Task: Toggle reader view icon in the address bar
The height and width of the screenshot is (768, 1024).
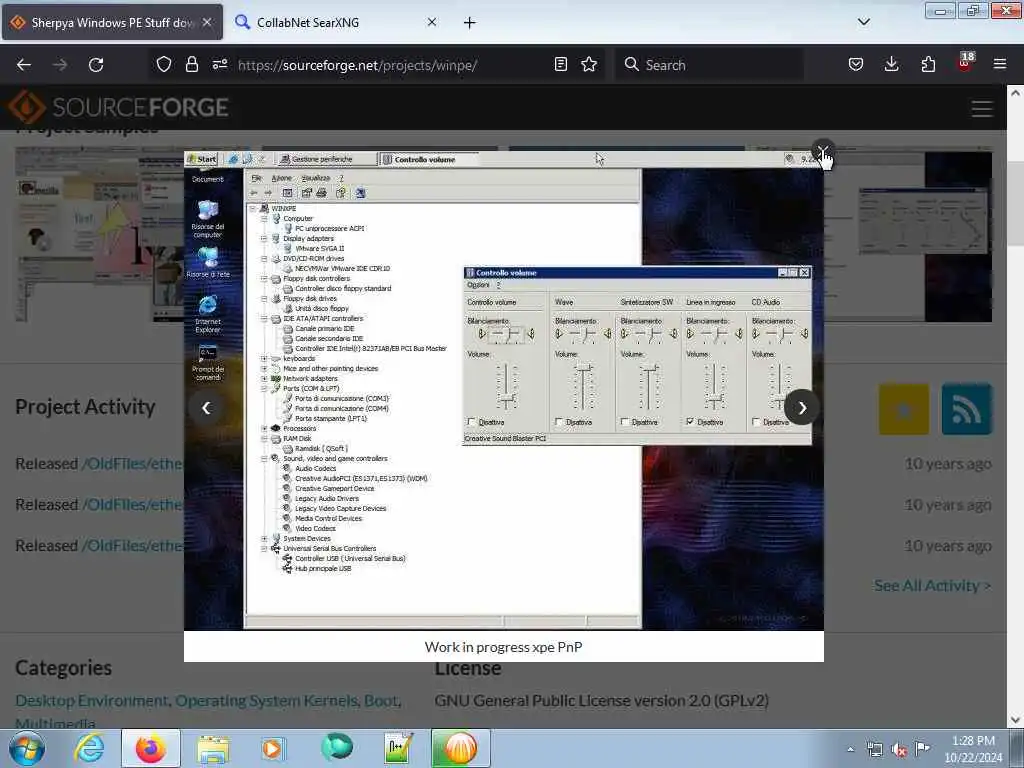Action: point(560,65)
